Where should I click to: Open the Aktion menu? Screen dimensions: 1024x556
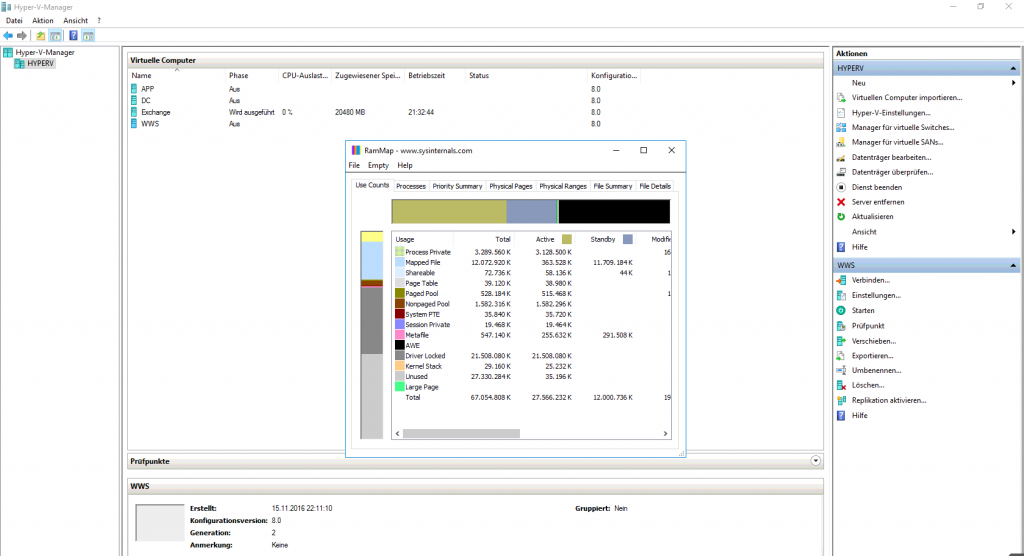point(42,21)
